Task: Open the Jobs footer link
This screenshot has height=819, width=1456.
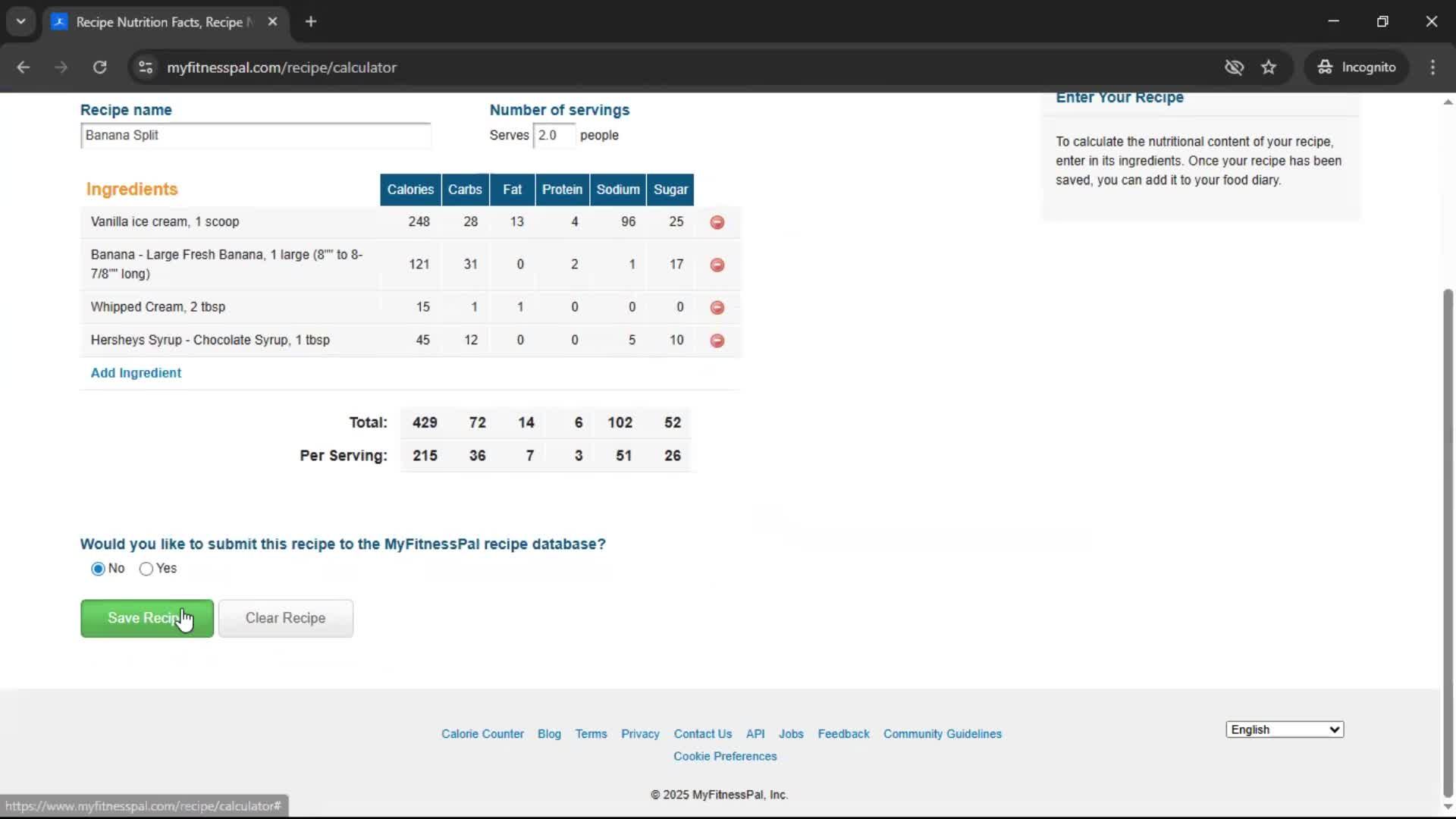Action: click(x=791, y=734)
